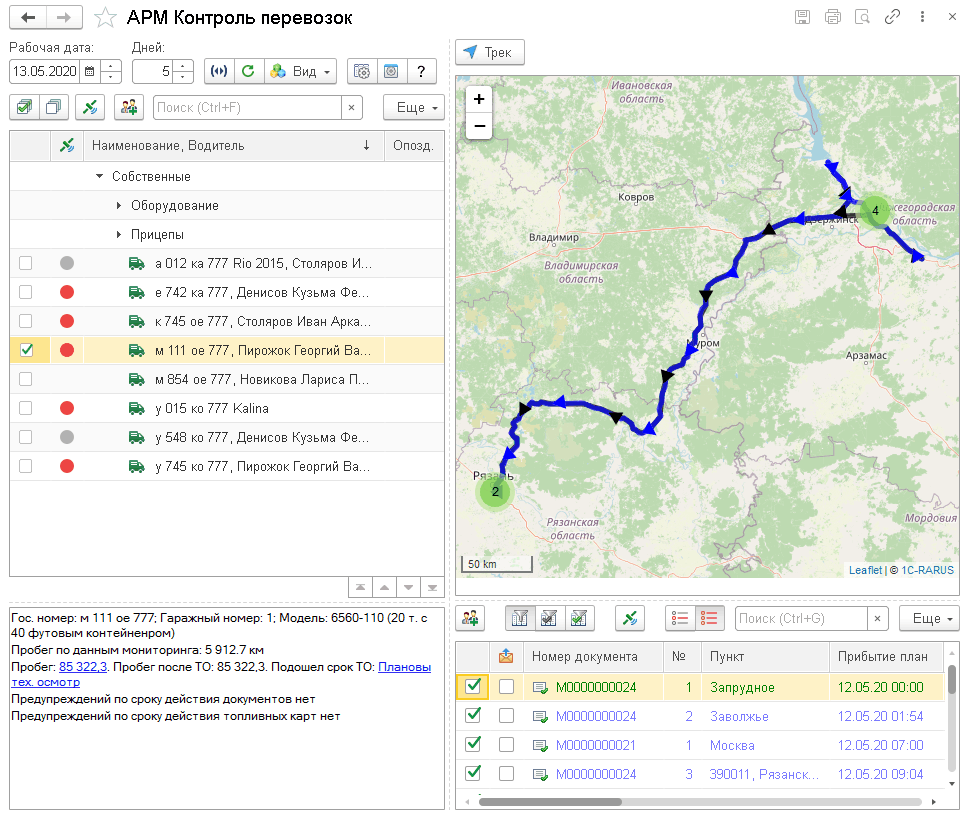Switch to the second red list view icon
This screenshot has height=816, width=968.
click(709, 618)
